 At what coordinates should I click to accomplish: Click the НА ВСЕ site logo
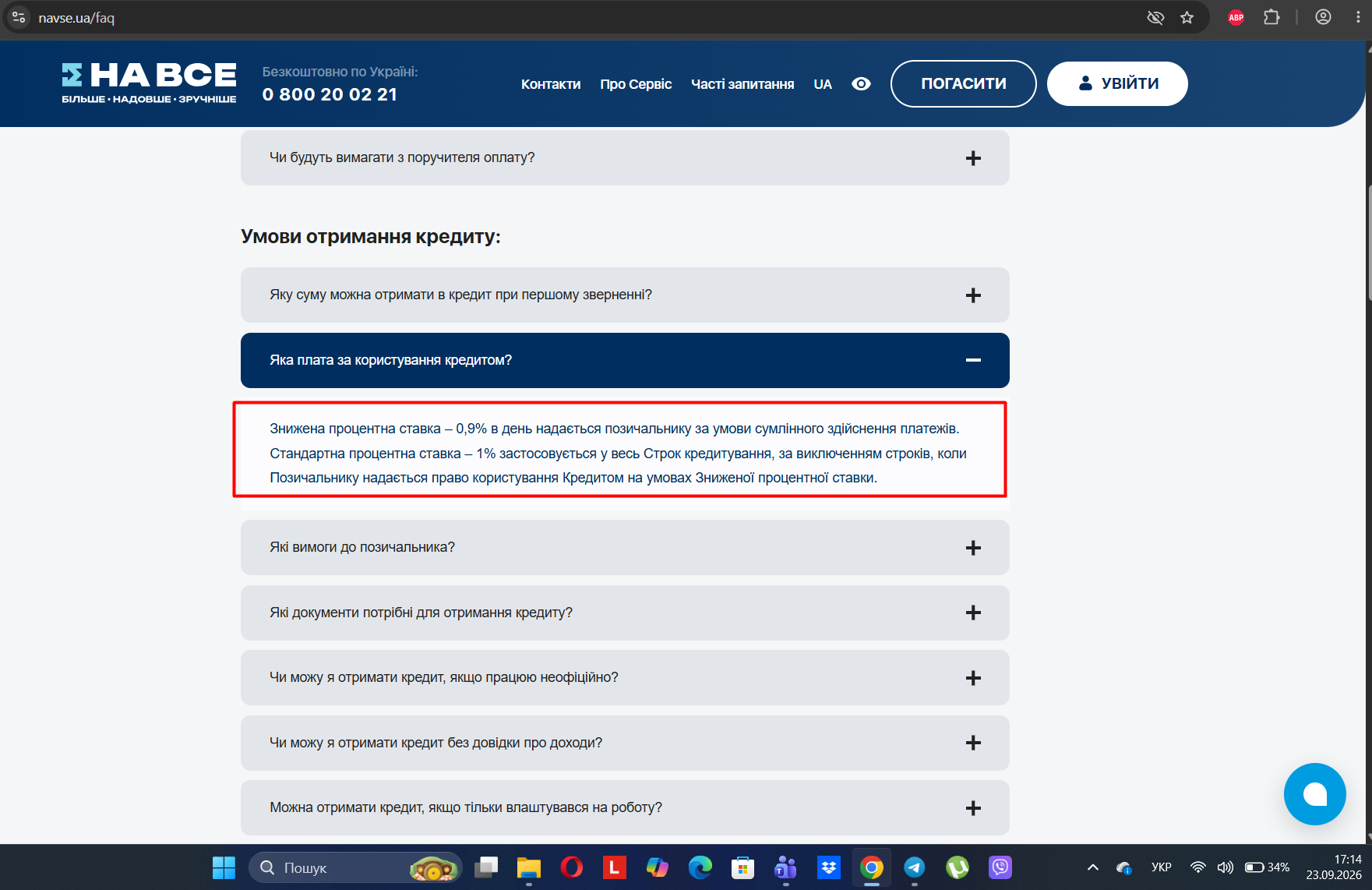point(149,83)
